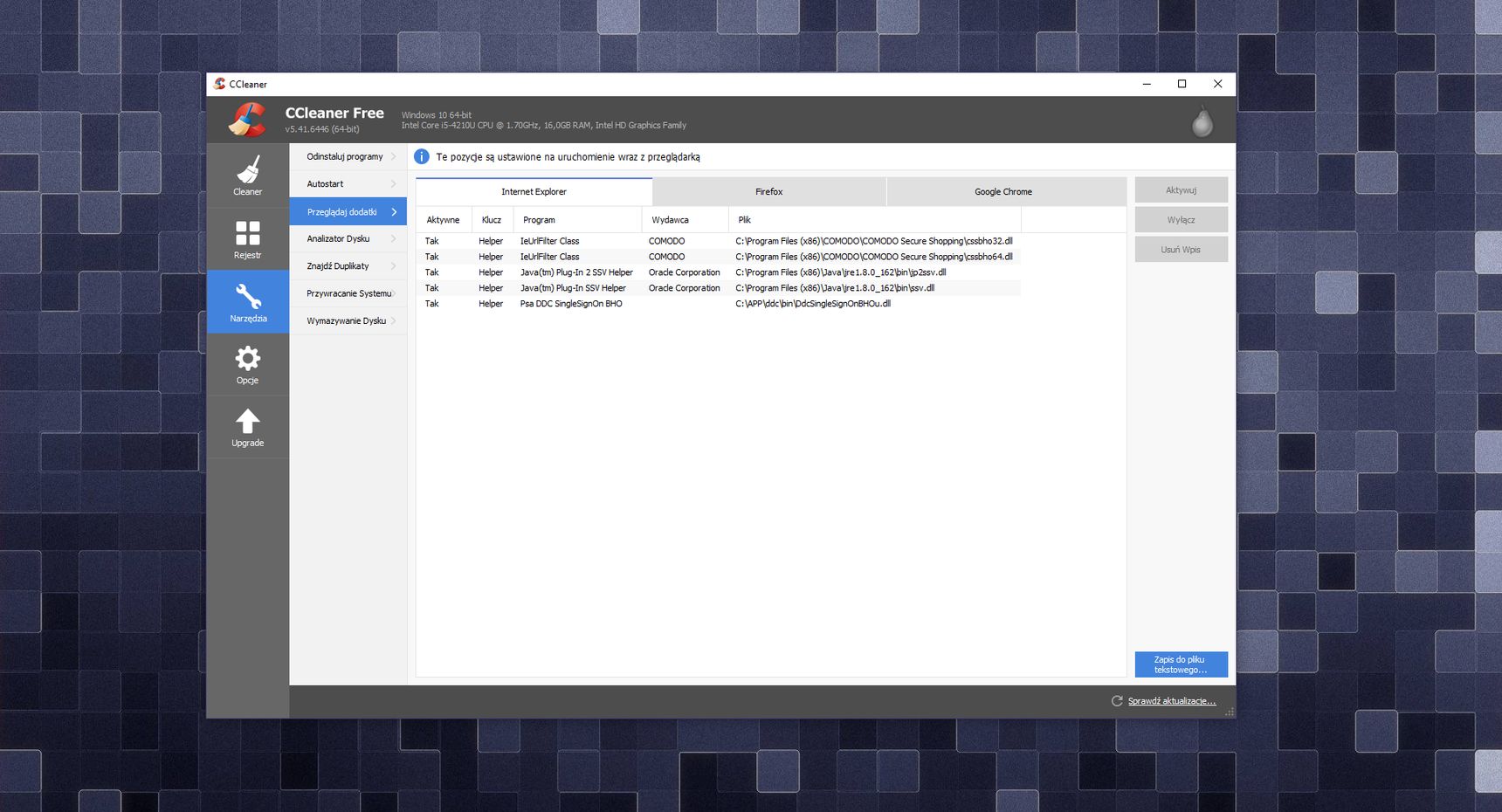Click the DdcSingleSignOnBHOu.dll file path
This screenshot has width=1502, height=812.
point(813,304)
